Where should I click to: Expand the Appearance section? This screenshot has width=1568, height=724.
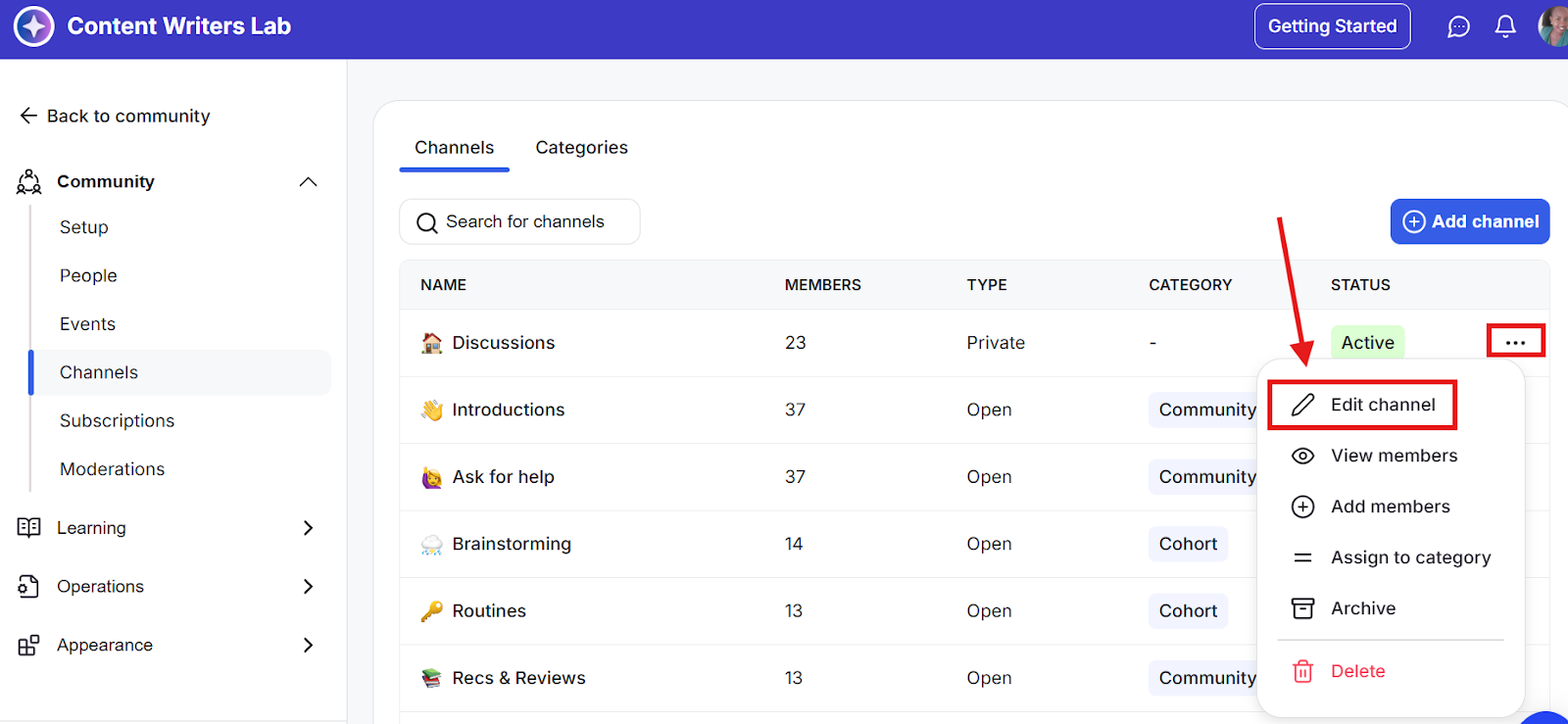[308, 645]
